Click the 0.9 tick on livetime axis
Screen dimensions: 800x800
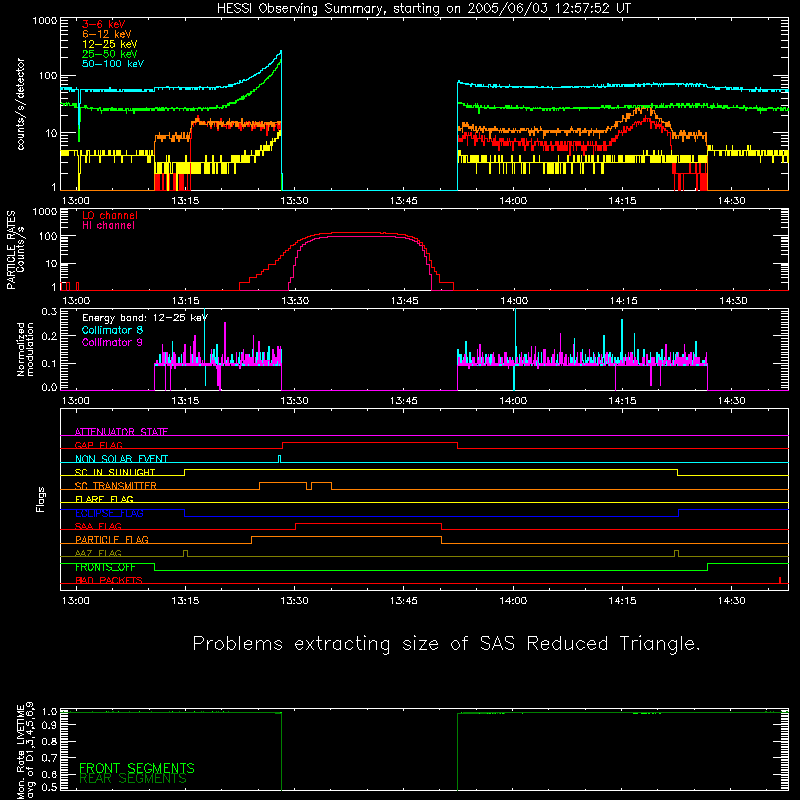[49, 725]
